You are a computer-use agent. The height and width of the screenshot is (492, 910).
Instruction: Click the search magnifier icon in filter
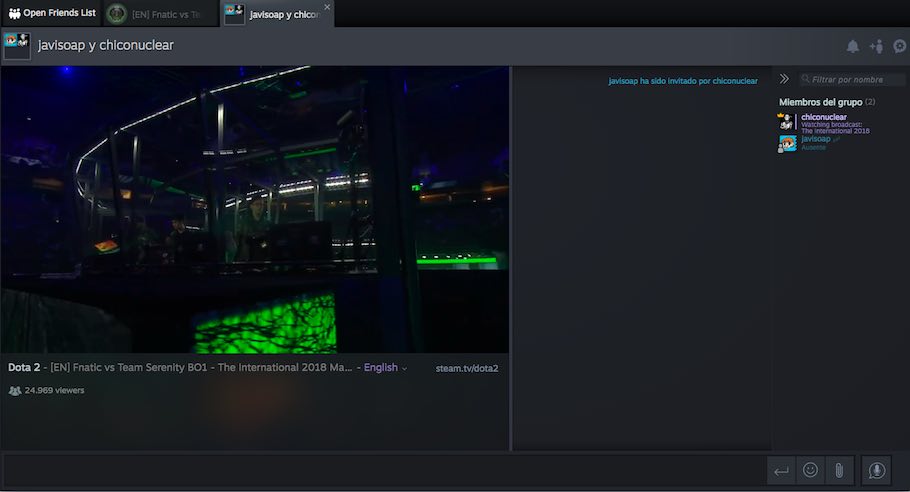coord(805,78)
